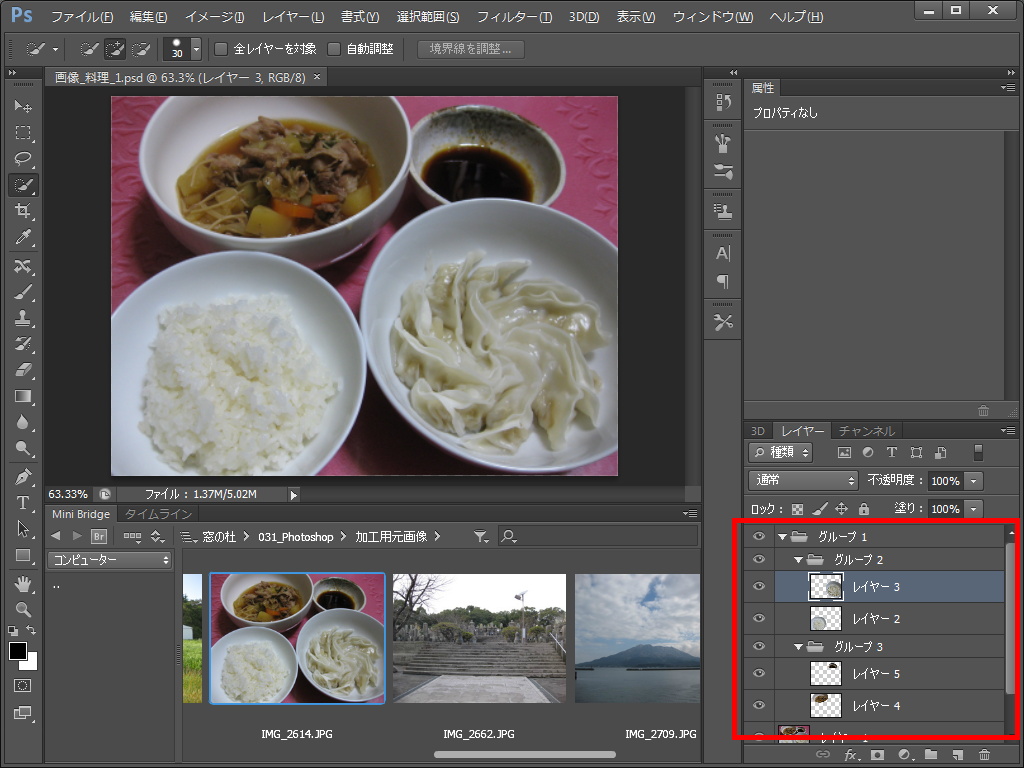Open the Character panel icon
Screen dimensions: 1024x768
[x=723, y=253]
